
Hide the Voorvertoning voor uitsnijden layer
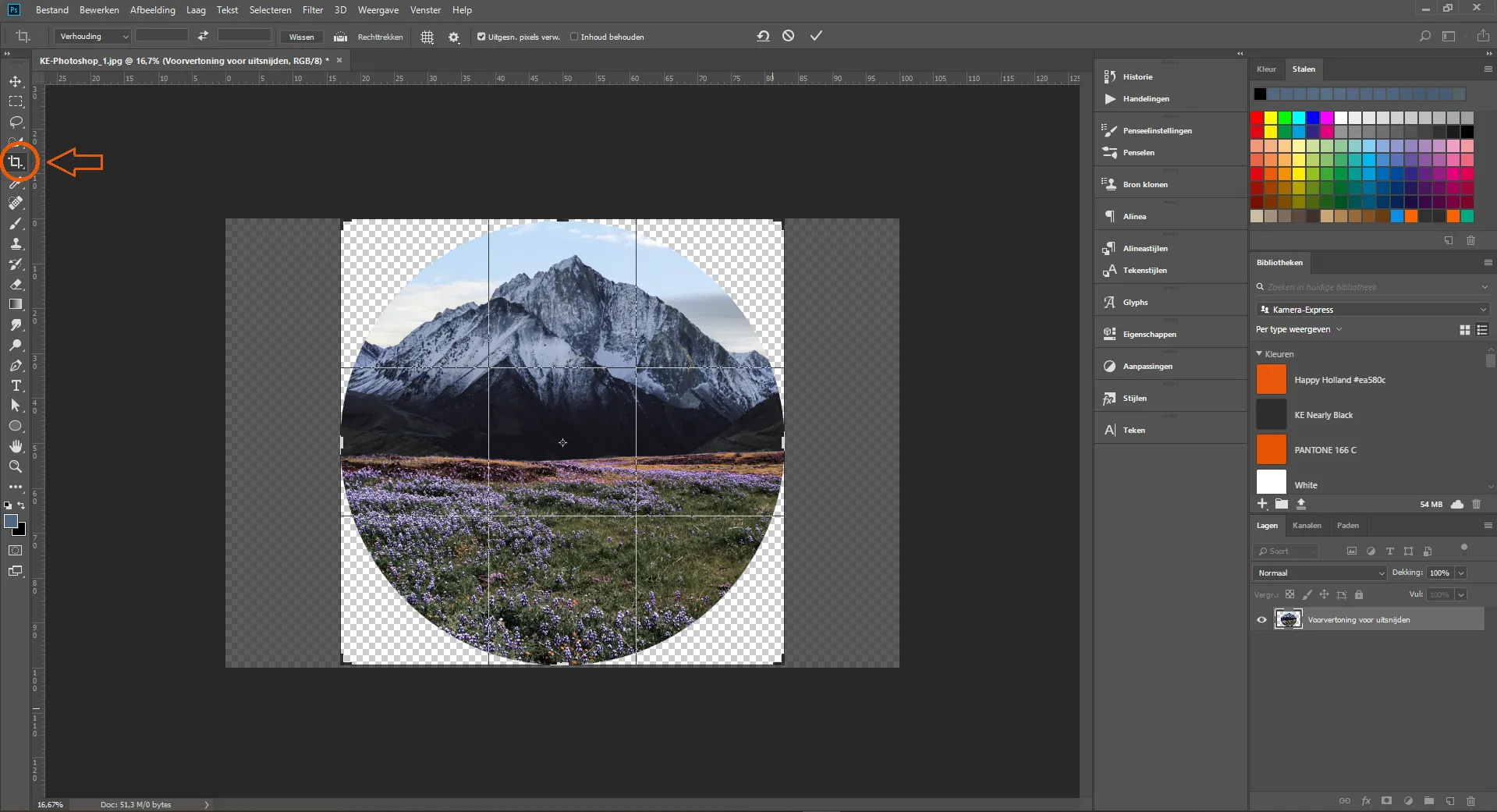1261,620
